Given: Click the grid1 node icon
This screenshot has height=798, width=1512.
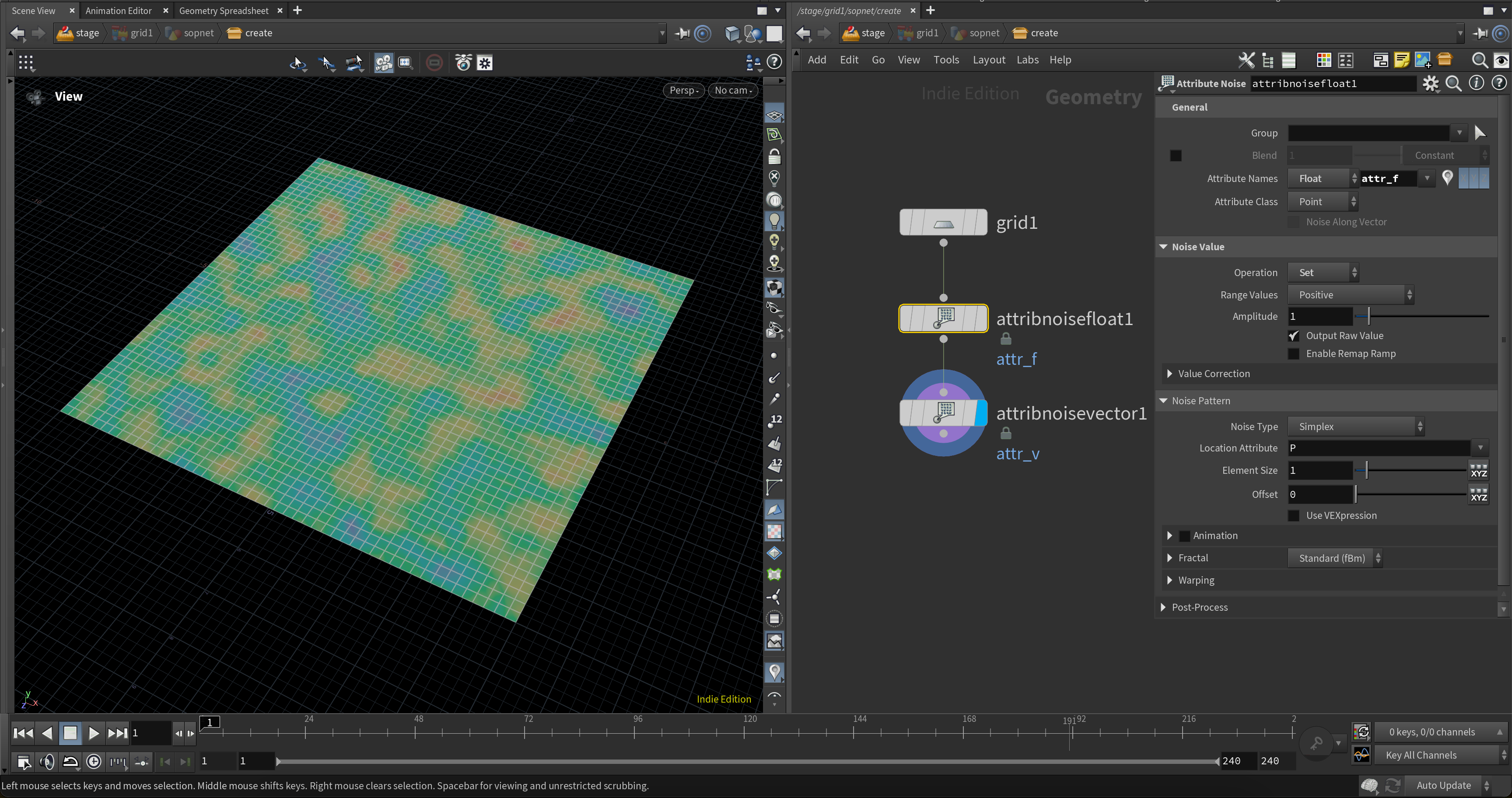Looking at the screenshot, I should [x=943, y=223].
